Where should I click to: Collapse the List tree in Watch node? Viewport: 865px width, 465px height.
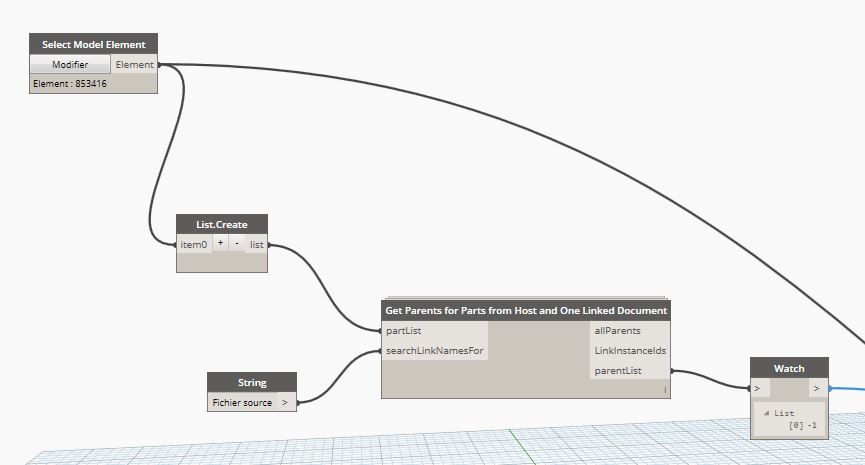tap(768, 413)
